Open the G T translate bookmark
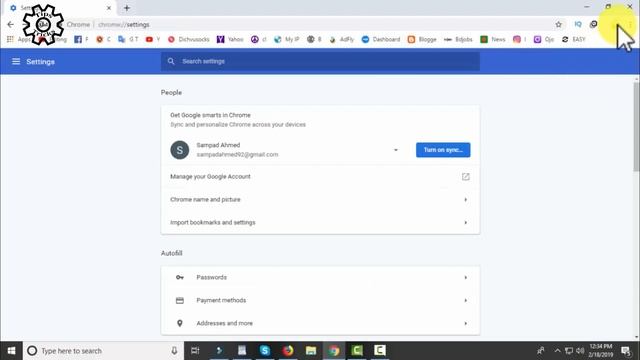Viewport: 640px width, 360px height. click(x=128, y=39)
